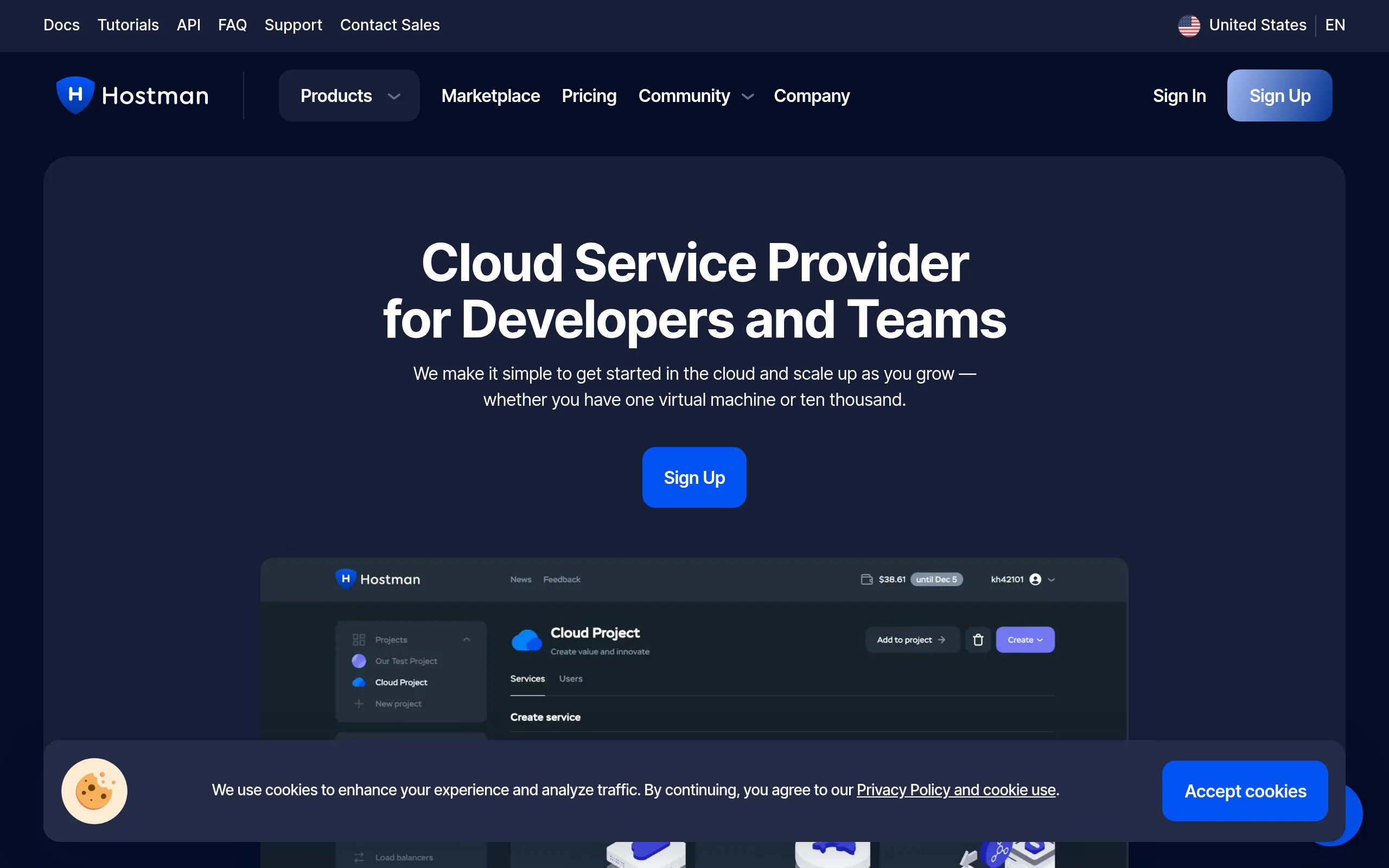Click the Sign Up button in the header
Screen dimensions: 1389x868
click(1279, 95)
